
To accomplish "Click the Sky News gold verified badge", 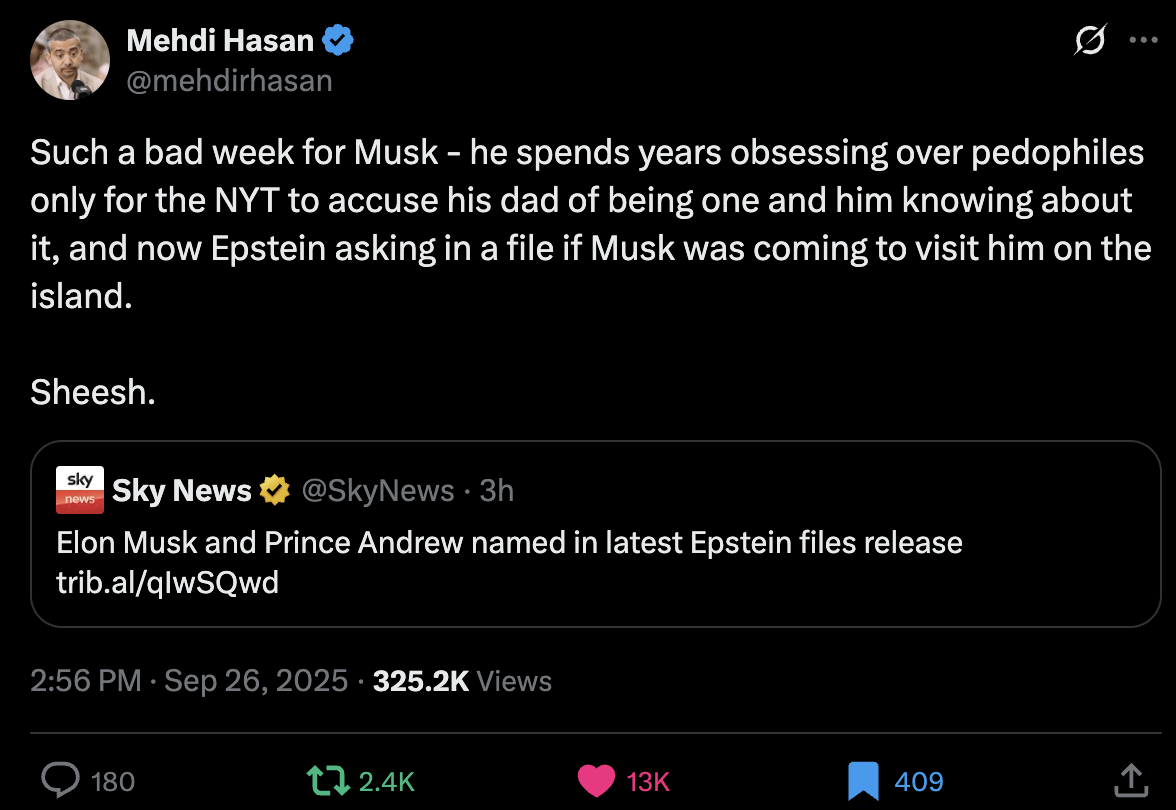I will 274,490.
